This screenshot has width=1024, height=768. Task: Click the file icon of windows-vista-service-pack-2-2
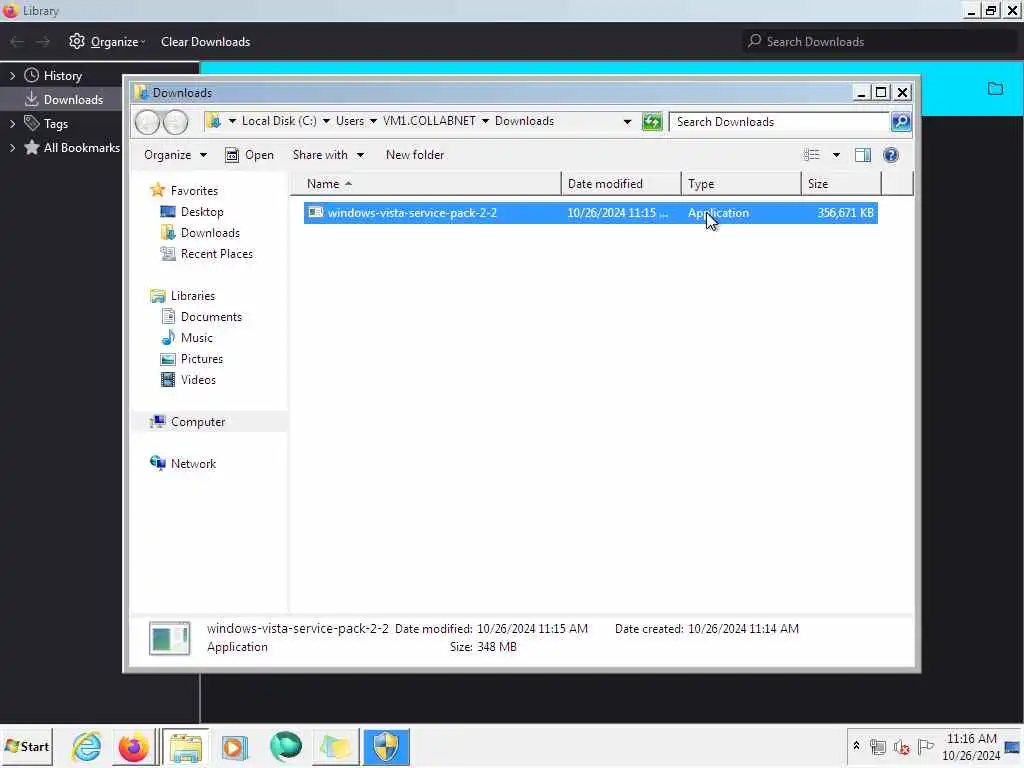315,212
